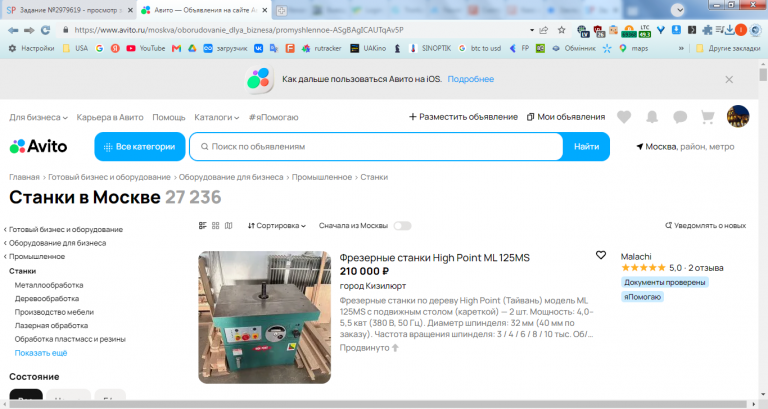
Task: Open the browser downloads icon
Action: point(729,30)
